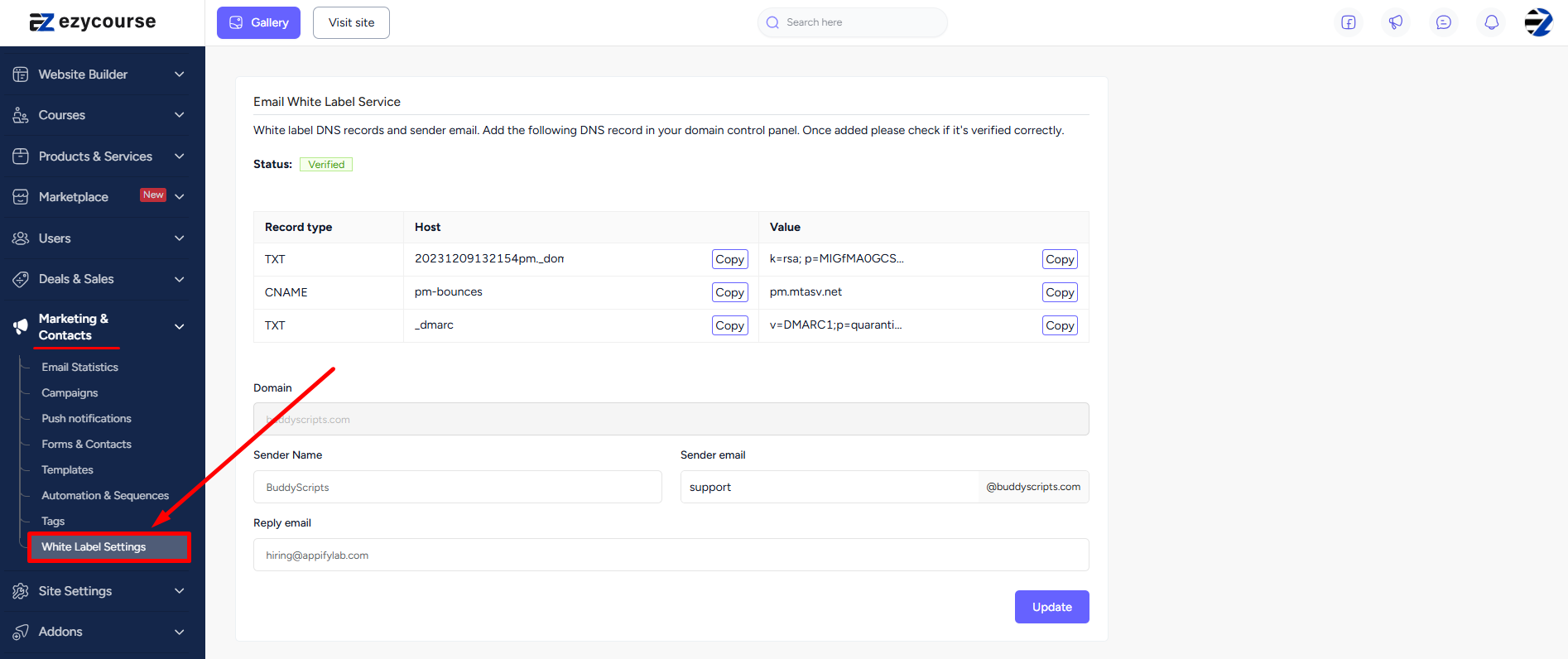Click the Domain input field
1568x659 pixels.
(671, 419)
